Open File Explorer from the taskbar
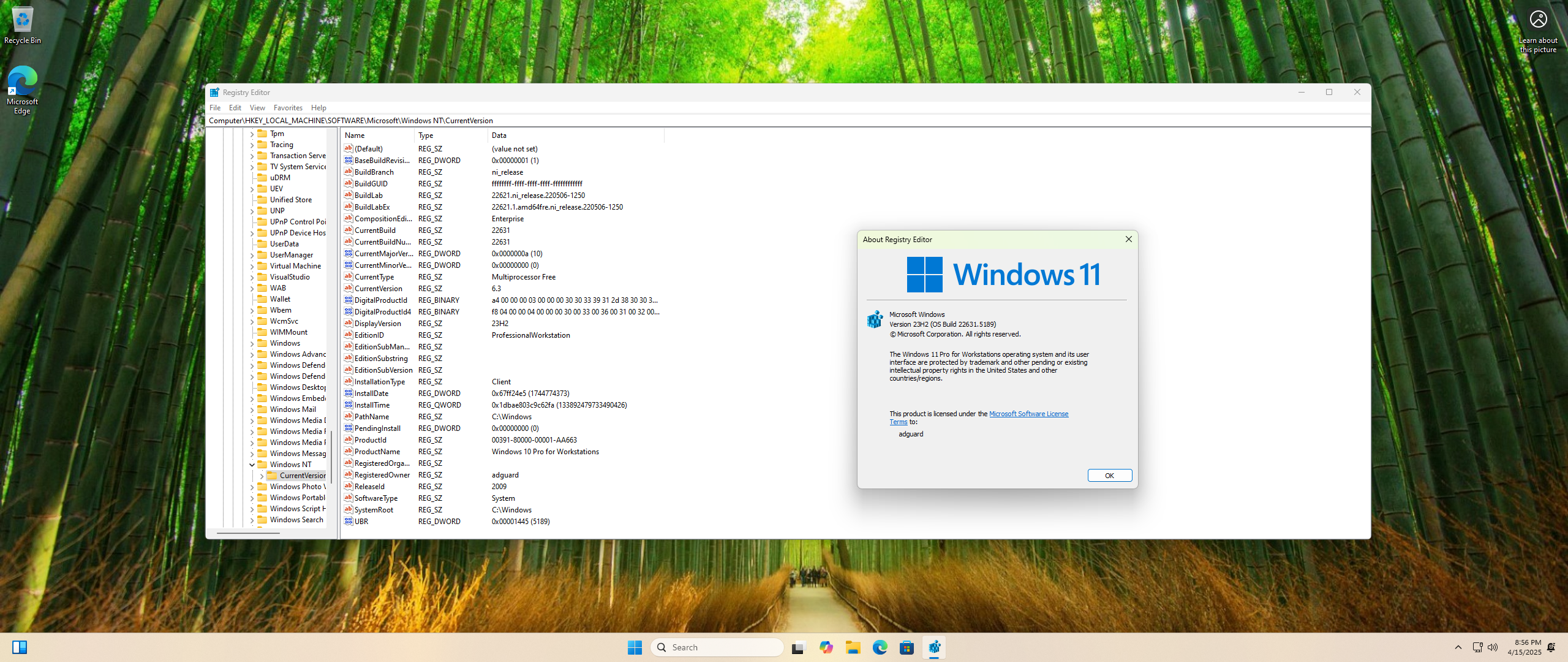Viewport: 1568px width, 662px height. coord(853,647)
